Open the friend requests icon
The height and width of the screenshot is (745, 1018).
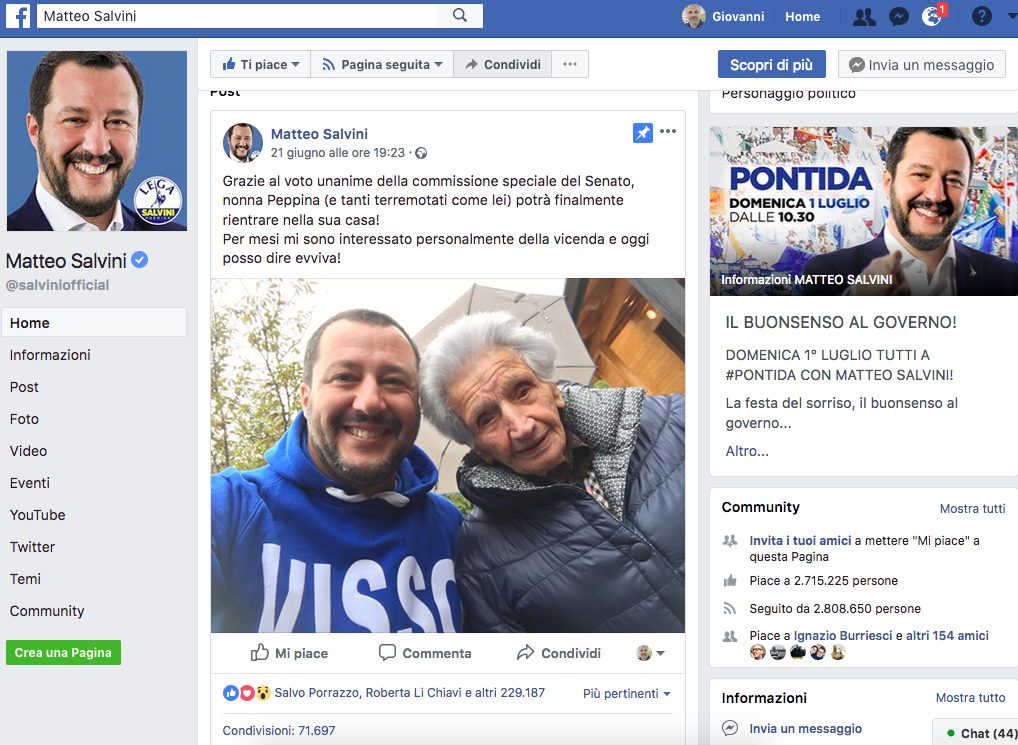[x=864, y=16]
